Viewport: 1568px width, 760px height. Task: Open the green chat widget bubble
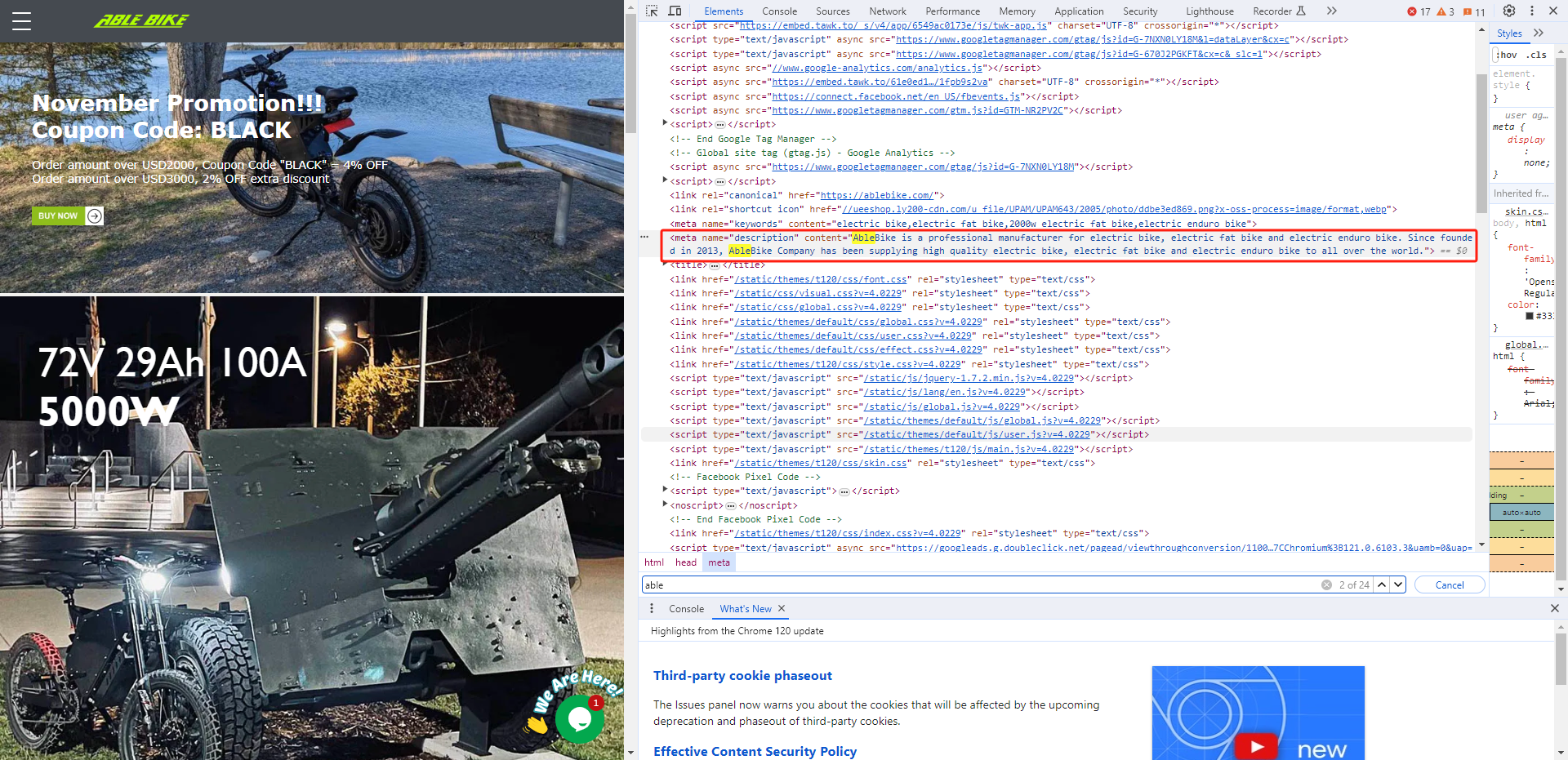(x=579, y=718)
